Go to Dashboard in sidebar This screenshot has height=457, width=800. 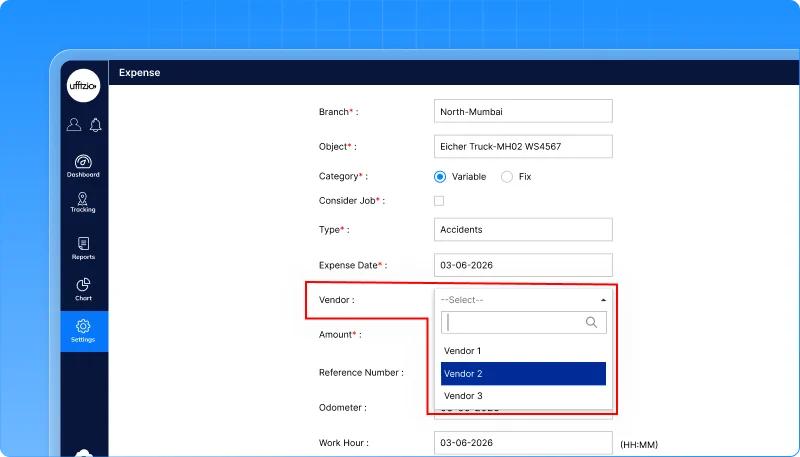tap(83, 166)
